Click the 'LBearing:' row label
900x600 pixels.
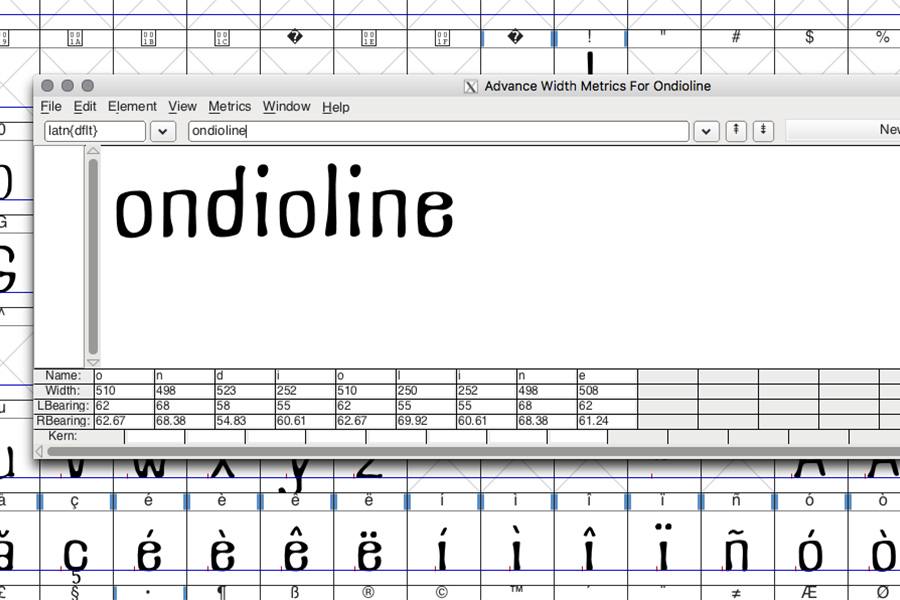point(63,405)
